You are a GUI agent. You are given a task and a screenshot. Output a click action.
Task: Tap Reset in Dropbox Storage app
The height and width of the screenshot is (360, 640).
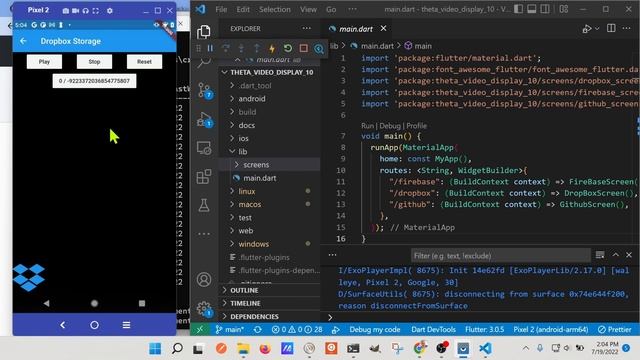coord(144,62)
